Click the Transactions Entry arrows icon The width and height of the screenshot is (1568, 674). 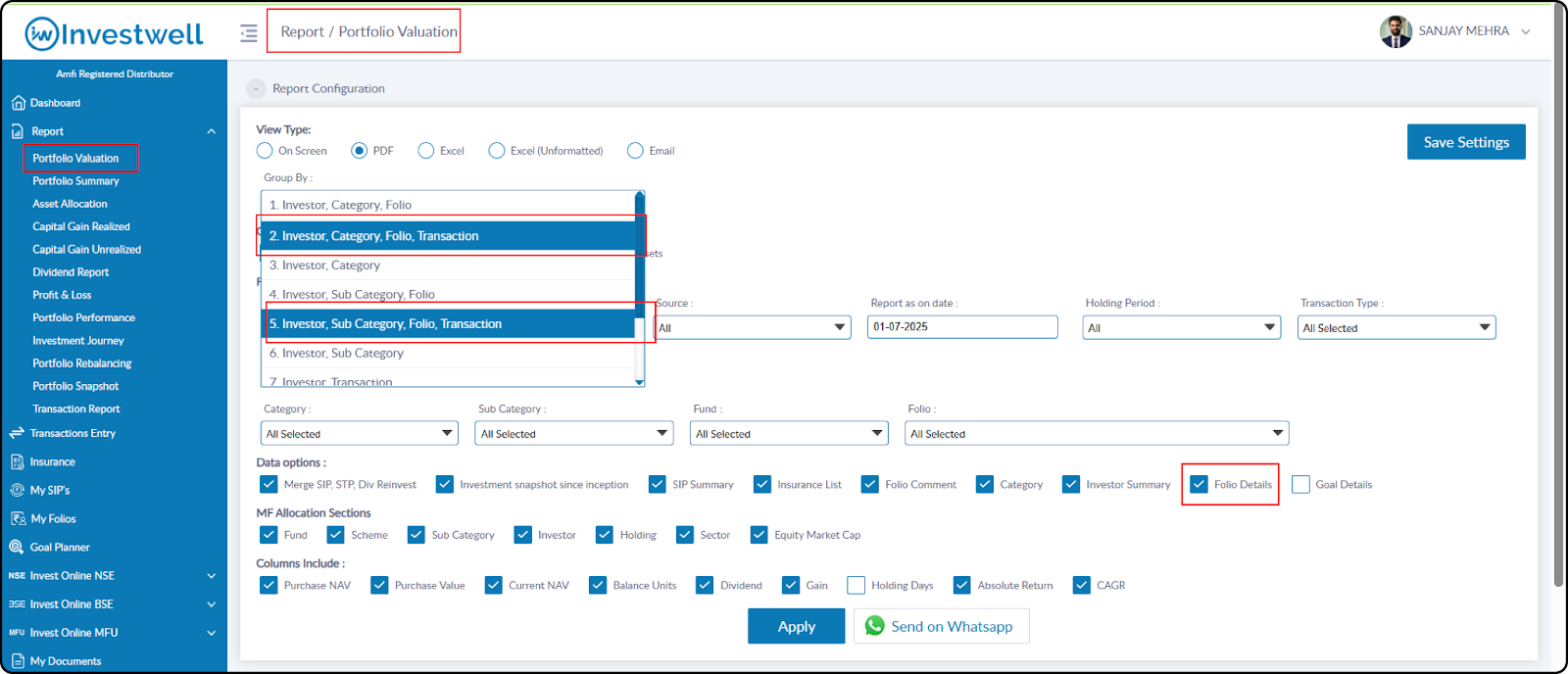[17, 433]
